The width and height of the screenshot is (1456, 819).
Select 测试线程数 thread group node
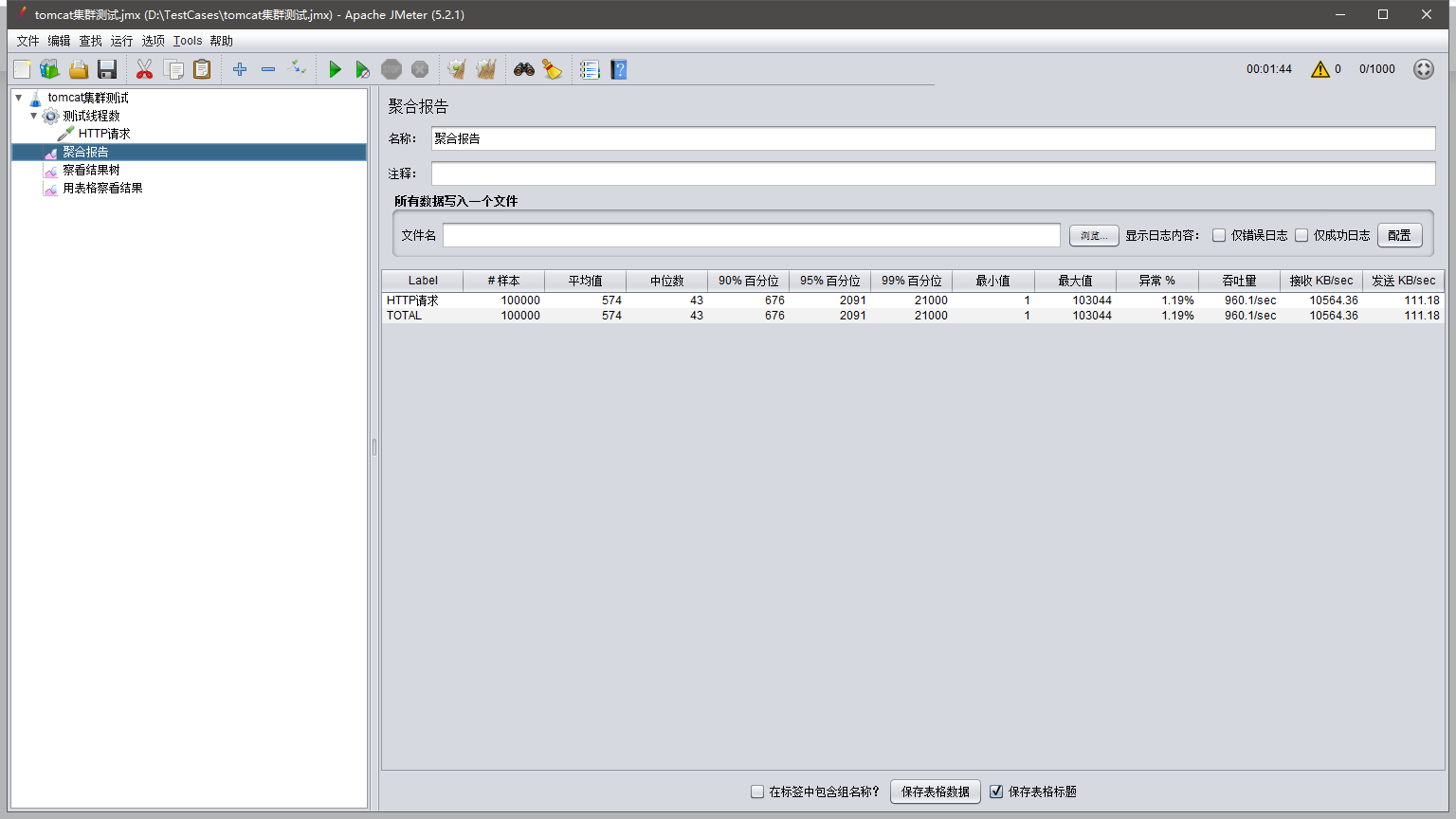pos(91,116)
